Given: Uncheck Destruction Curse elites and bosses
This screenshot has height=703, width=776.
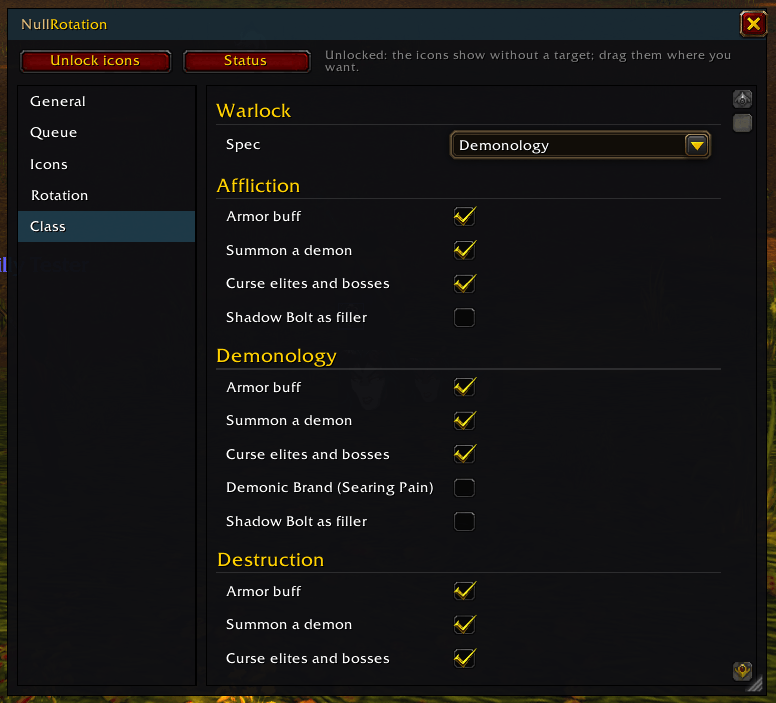Looking at the screenshot, I should [464, 658].
